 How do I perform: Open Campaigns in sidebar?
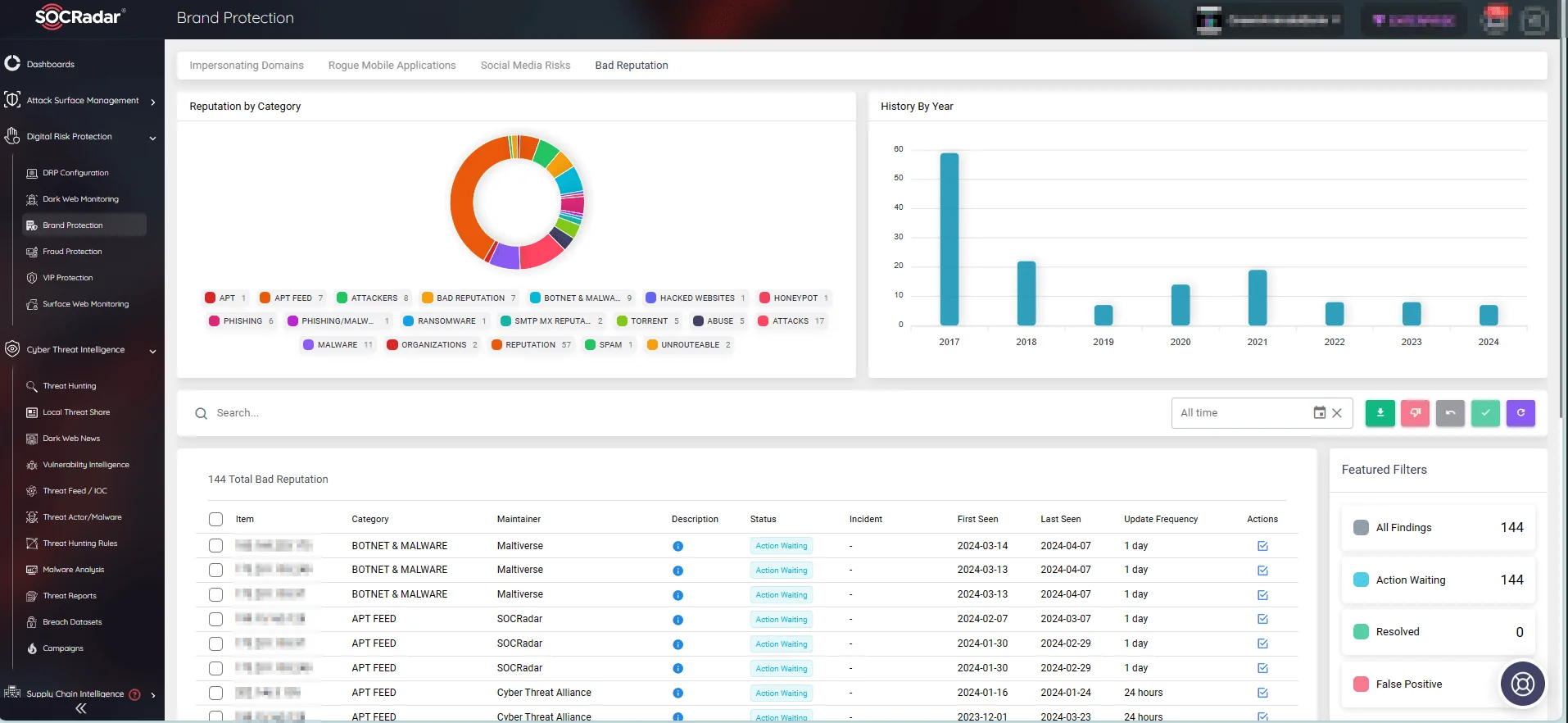63,648
